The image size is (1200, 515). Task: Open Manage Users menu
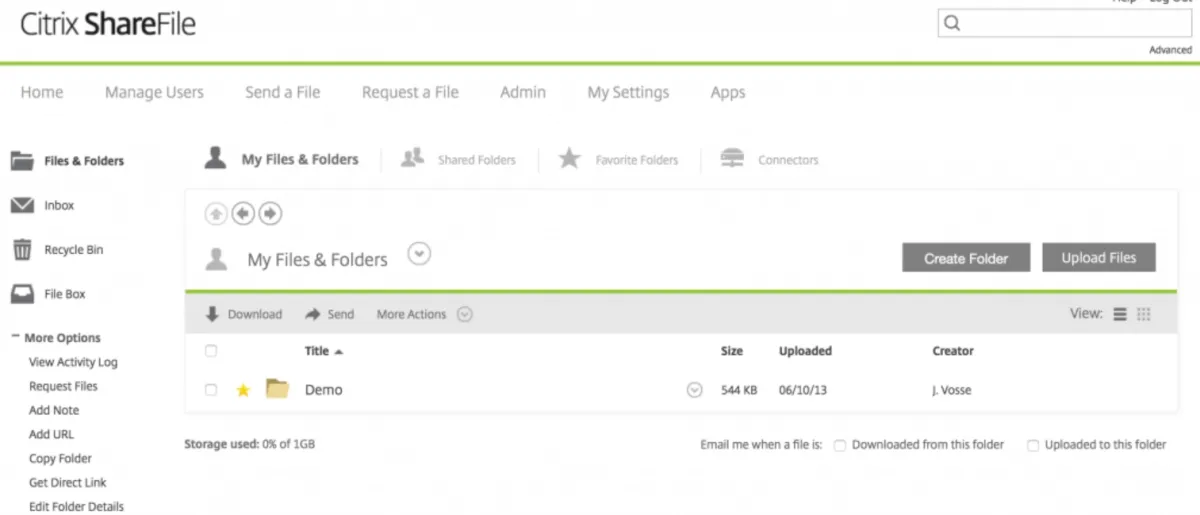154,92
